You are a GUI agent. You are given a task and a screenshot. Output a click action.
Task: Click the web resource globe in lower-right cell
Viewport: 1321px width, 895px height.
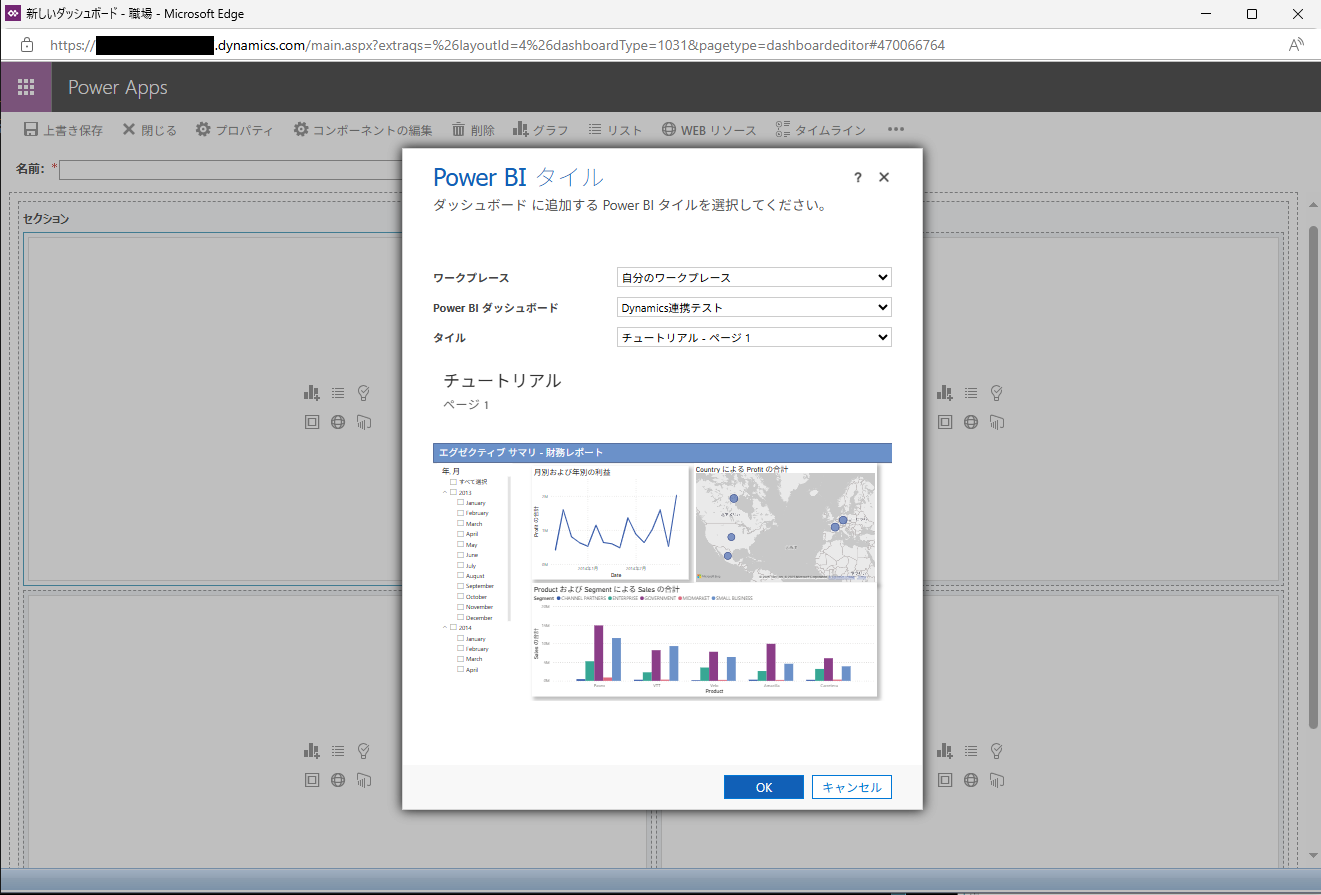tap(970, 780)
